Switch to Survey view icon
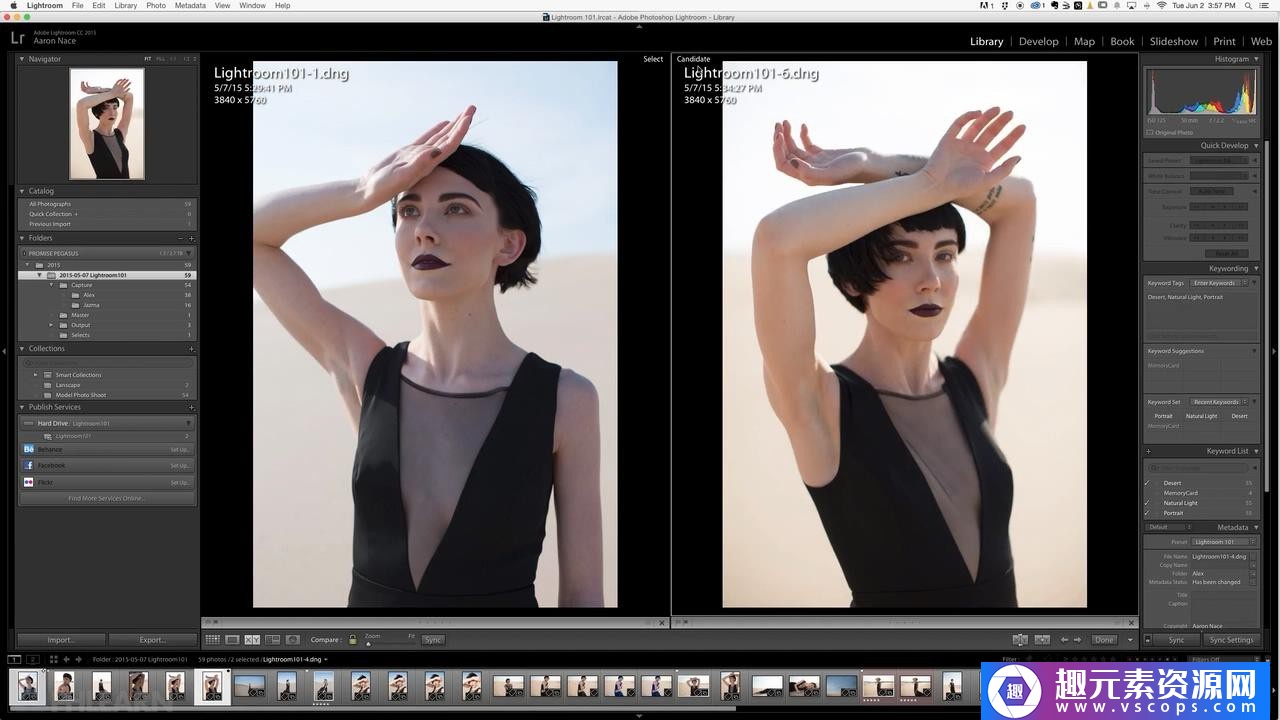 tap(272, 640)
